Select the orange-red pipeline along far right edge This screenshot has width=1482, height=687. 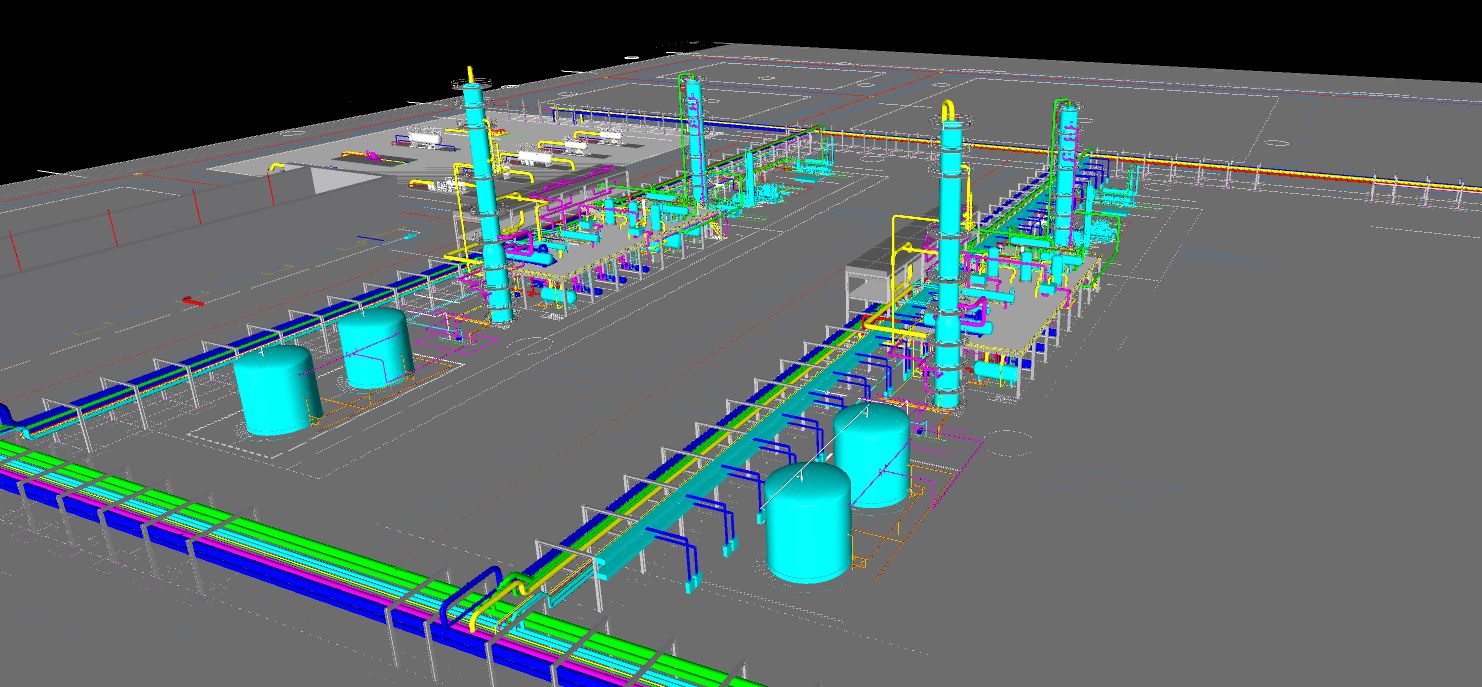point(1300,169)
